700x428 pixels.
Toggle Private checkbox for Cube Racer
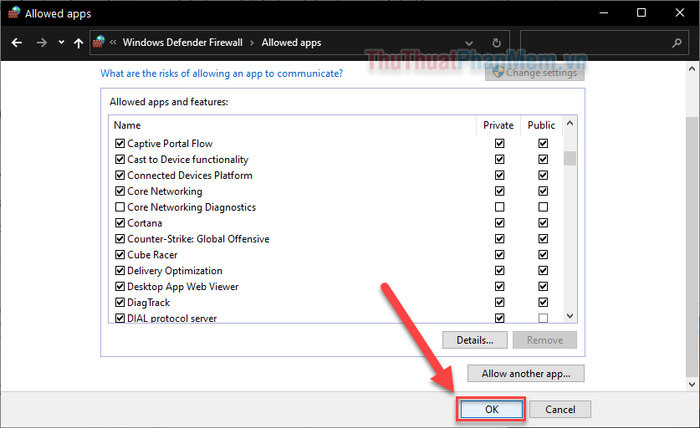(500, 255)
